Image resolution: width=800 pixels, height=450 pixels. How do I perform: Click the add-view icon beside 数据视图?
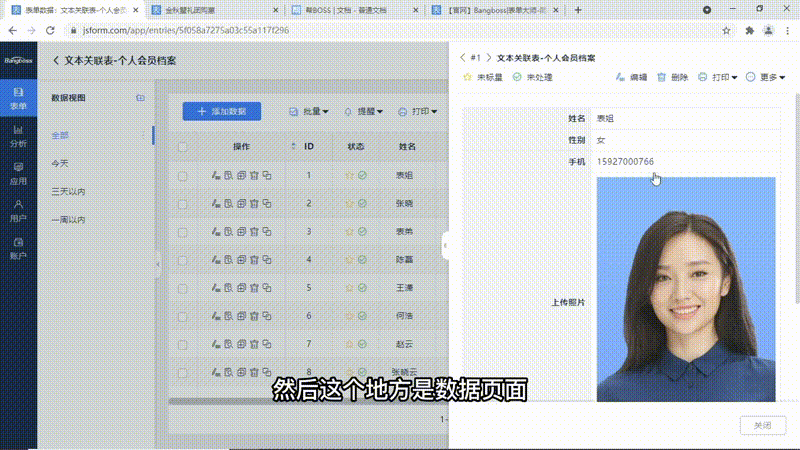click(140, 98)
